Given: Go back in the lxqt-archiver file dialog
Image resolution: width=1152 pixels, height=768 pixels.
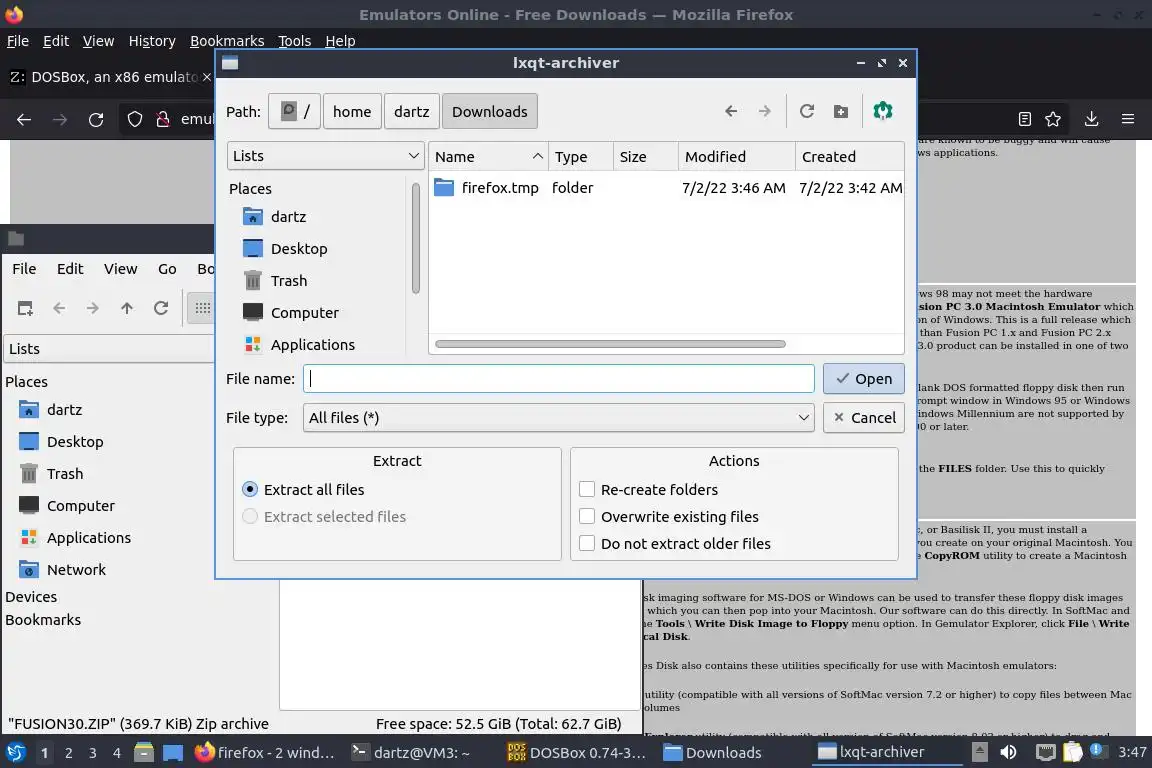Looking at the screenshot, I should point(731,111).
